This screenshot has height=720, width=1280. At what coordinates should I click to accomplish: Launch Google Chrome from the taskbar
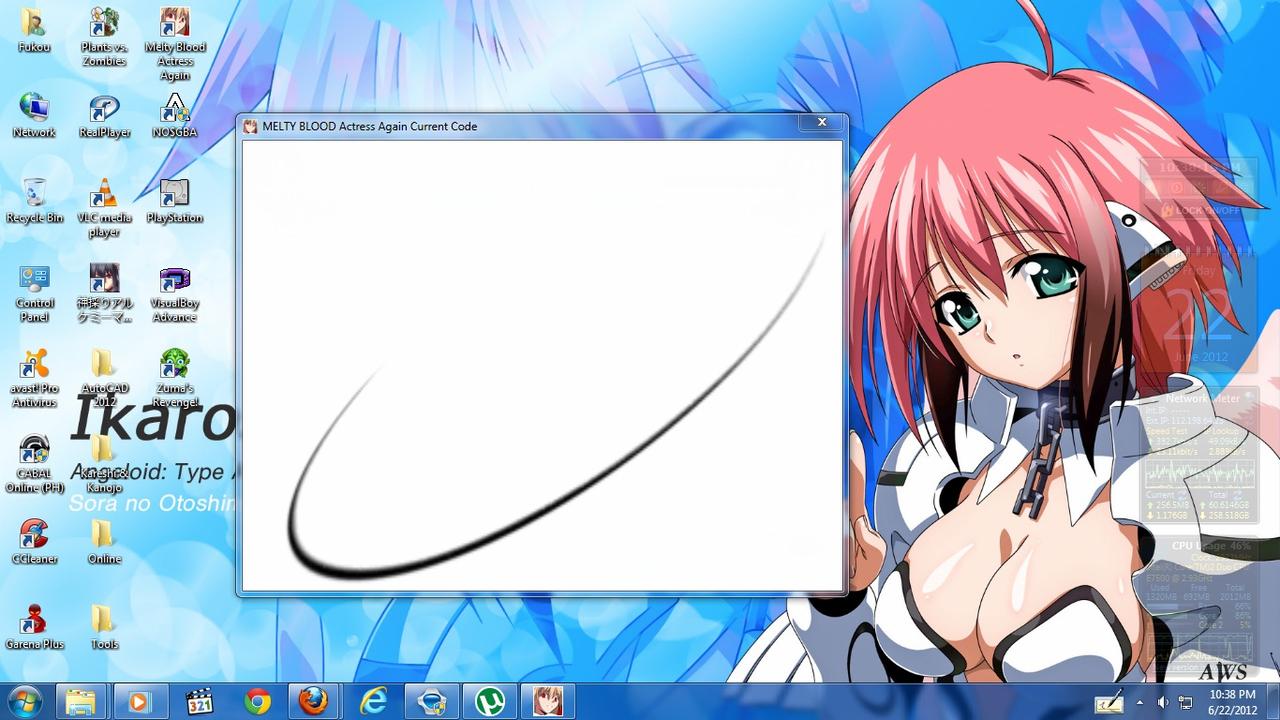[x=257, y=702]
